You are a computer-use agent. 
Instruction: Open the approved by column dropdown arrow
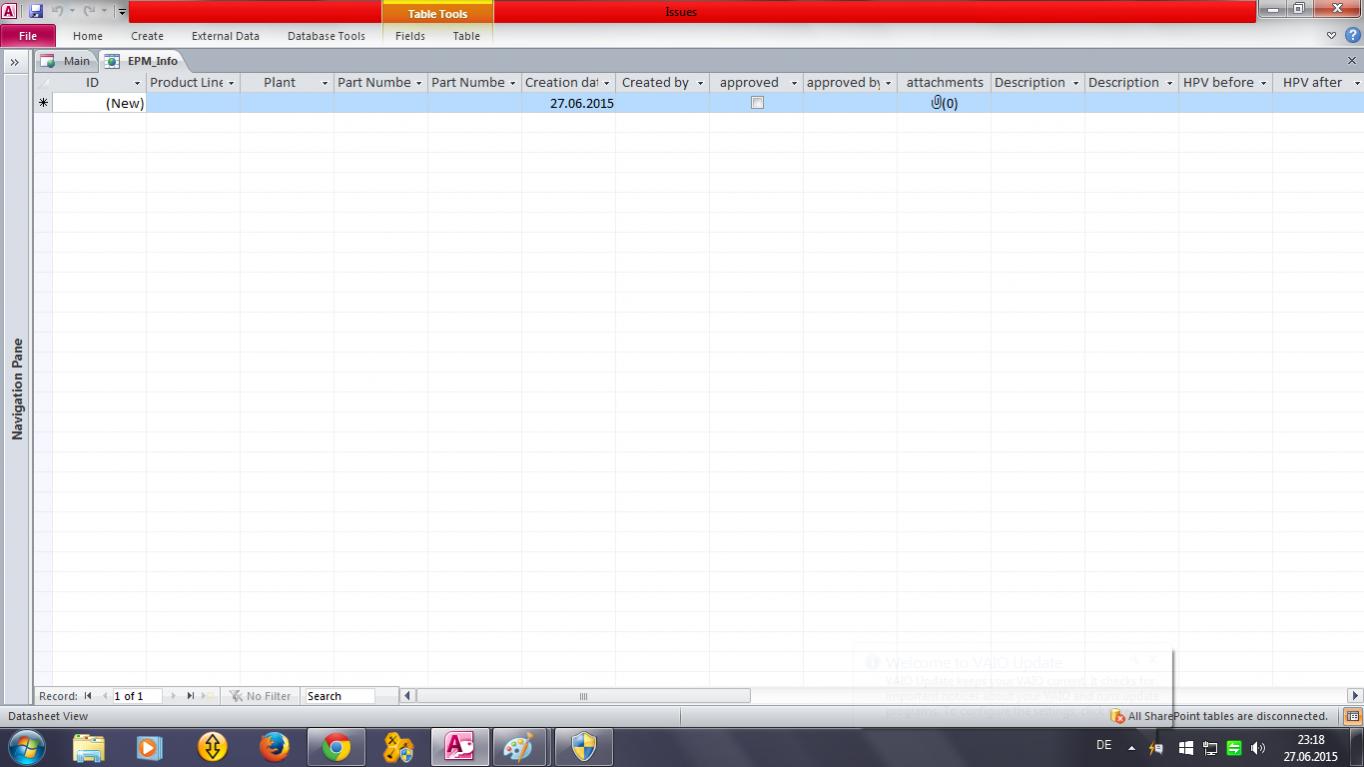coord(888,83)
